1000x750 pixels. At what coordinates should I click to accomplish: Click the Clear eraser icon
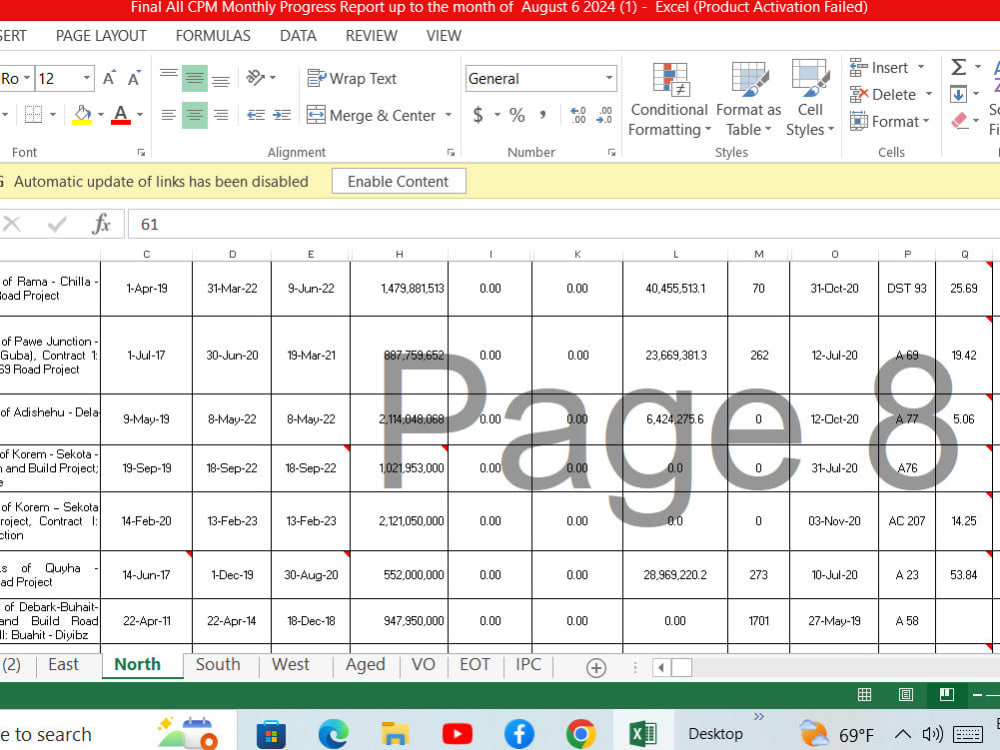(x=959, y=121)
